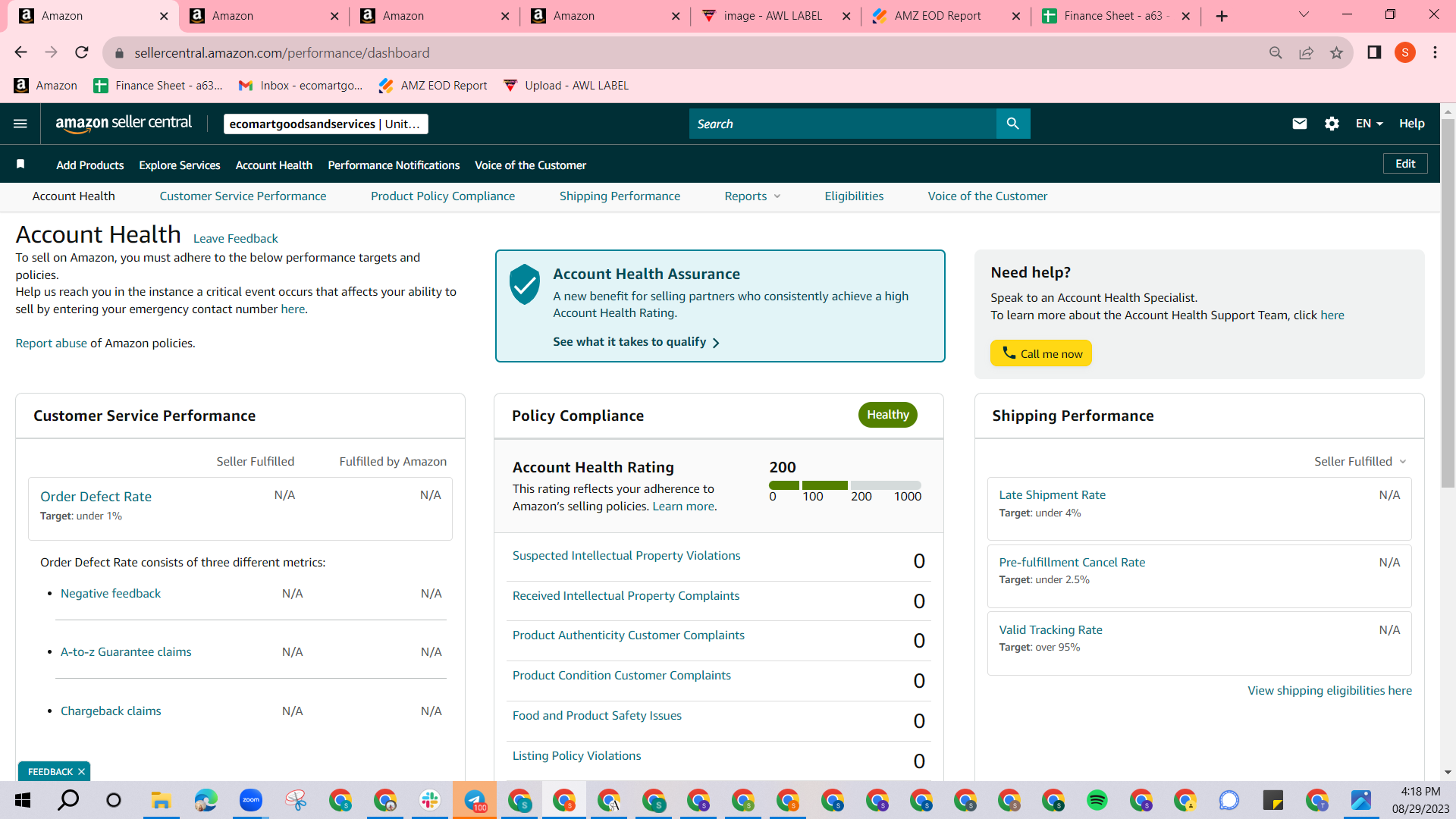
Task: Open the Windows Start menu
Action: click(23, 800)
